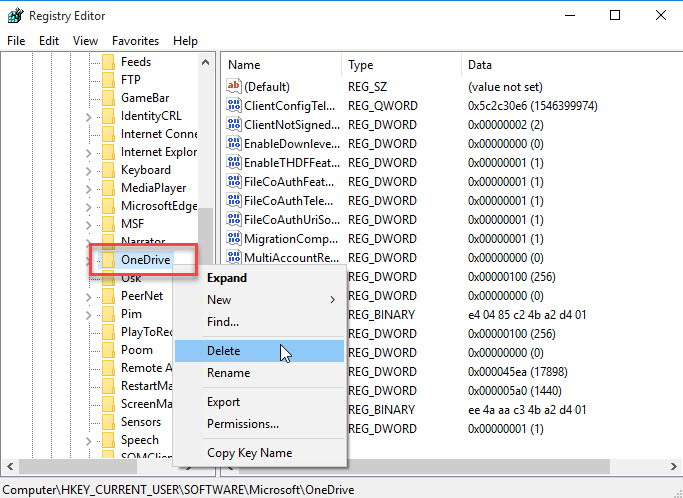The height and width of the screenshot is (498, 683).
Task: Click the tree pane scroll left arrow
Action: coord(10,467)
